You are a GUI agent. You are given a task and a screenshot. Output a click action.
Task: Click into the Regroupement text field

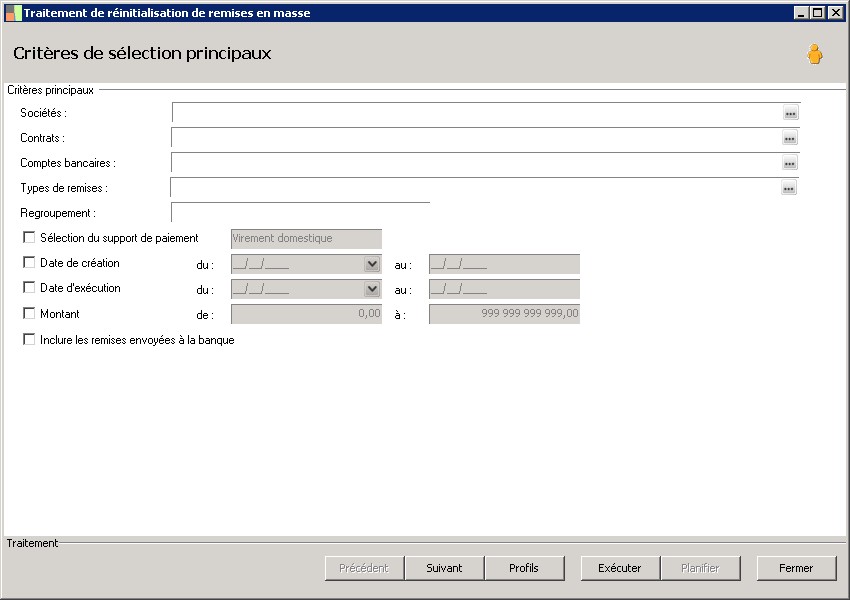pos(300,213)
